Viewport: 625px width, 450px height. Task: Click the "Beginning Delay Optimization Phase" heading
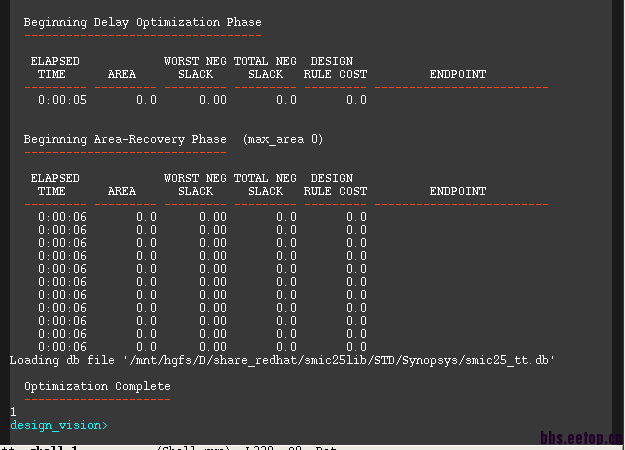click(x=143, y=21)
